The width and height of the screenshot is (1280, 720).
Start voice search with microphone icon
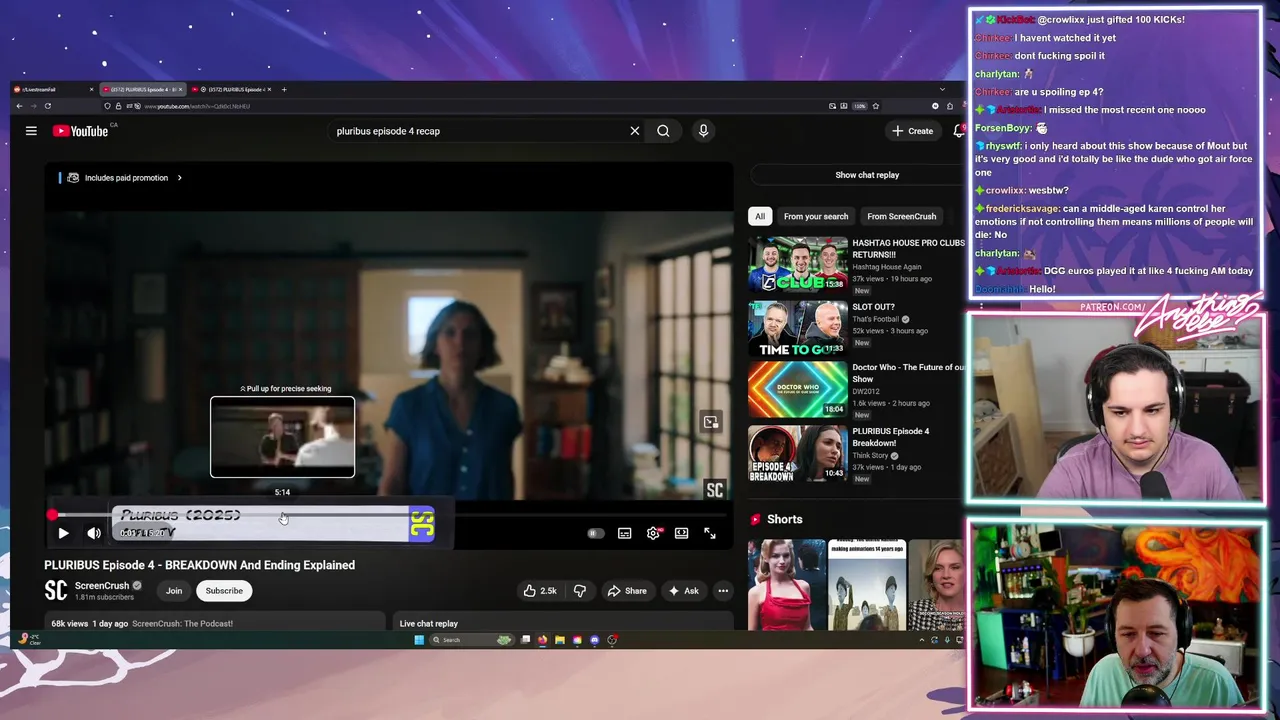click(x=703, y=131)
